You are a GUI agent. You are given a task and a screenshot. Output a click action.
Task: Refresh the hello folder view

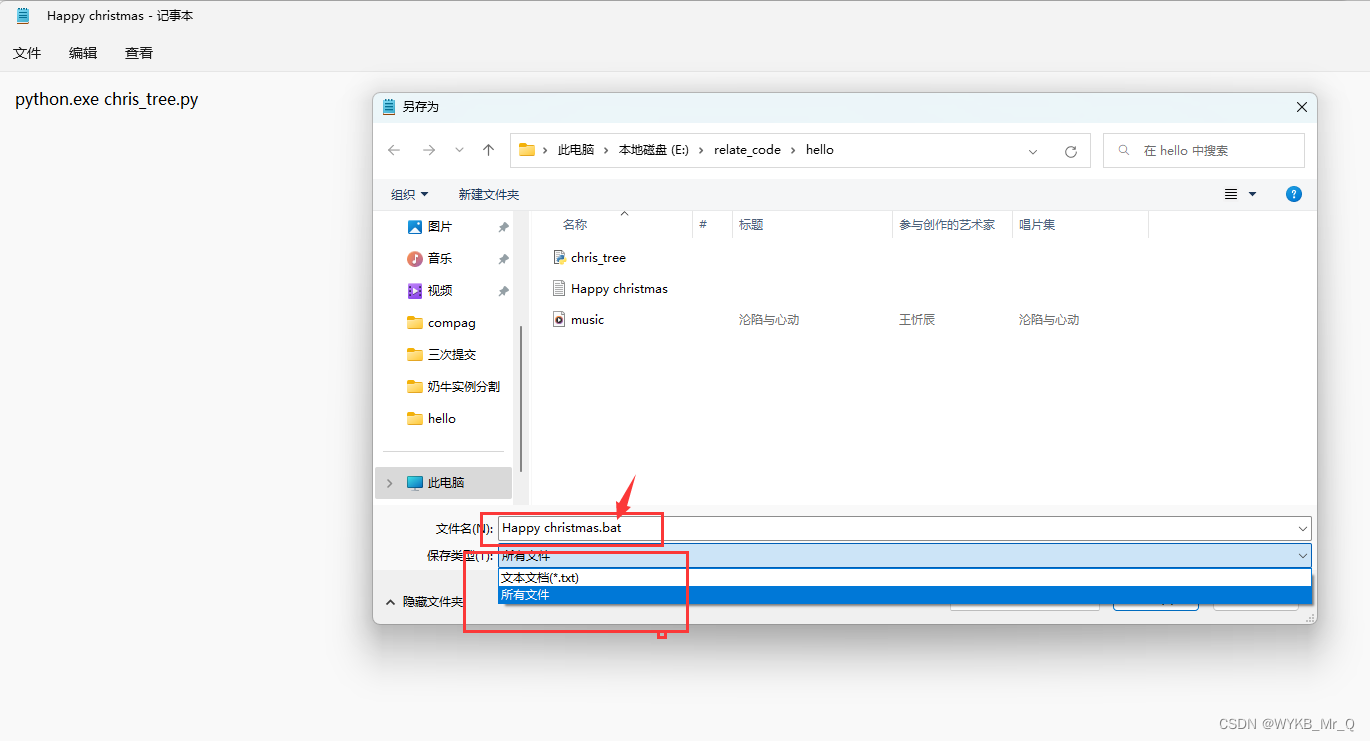[1071, 151]
